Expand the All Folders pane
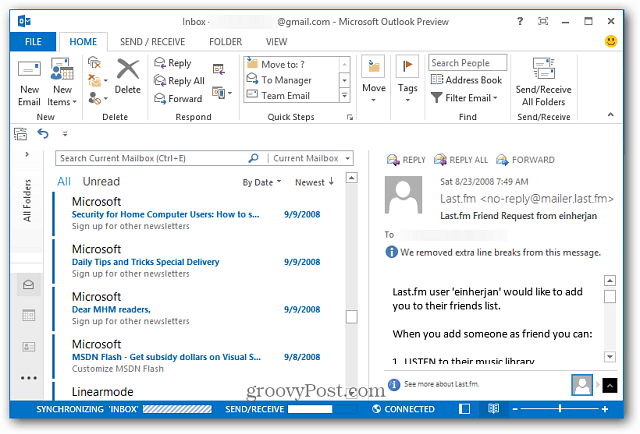Image resolution: width=640 pixels, height=434 pixels. click(27, 154)
